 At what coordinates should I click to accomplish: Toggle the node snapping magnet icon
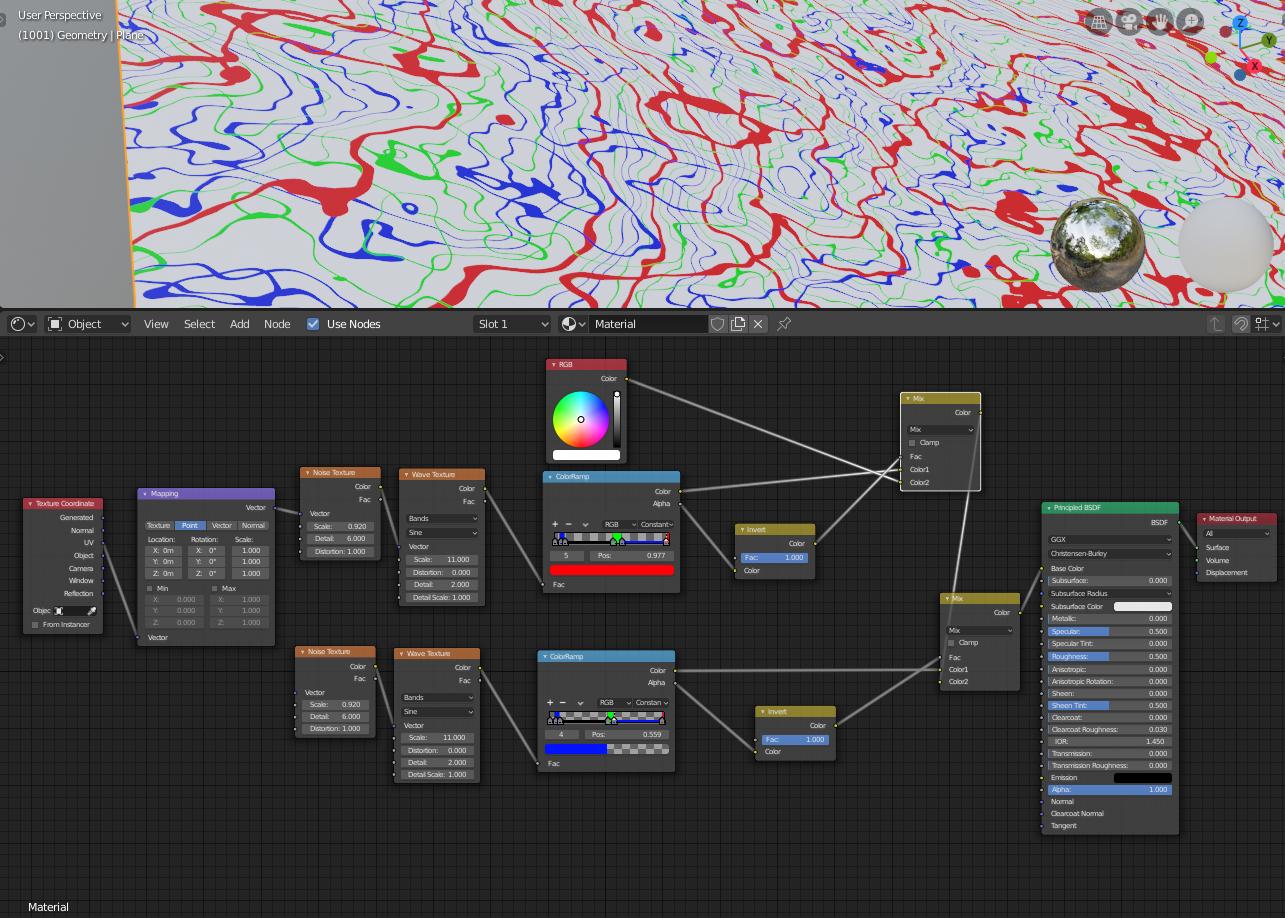pyautogui.click(x=1241, y=324)
